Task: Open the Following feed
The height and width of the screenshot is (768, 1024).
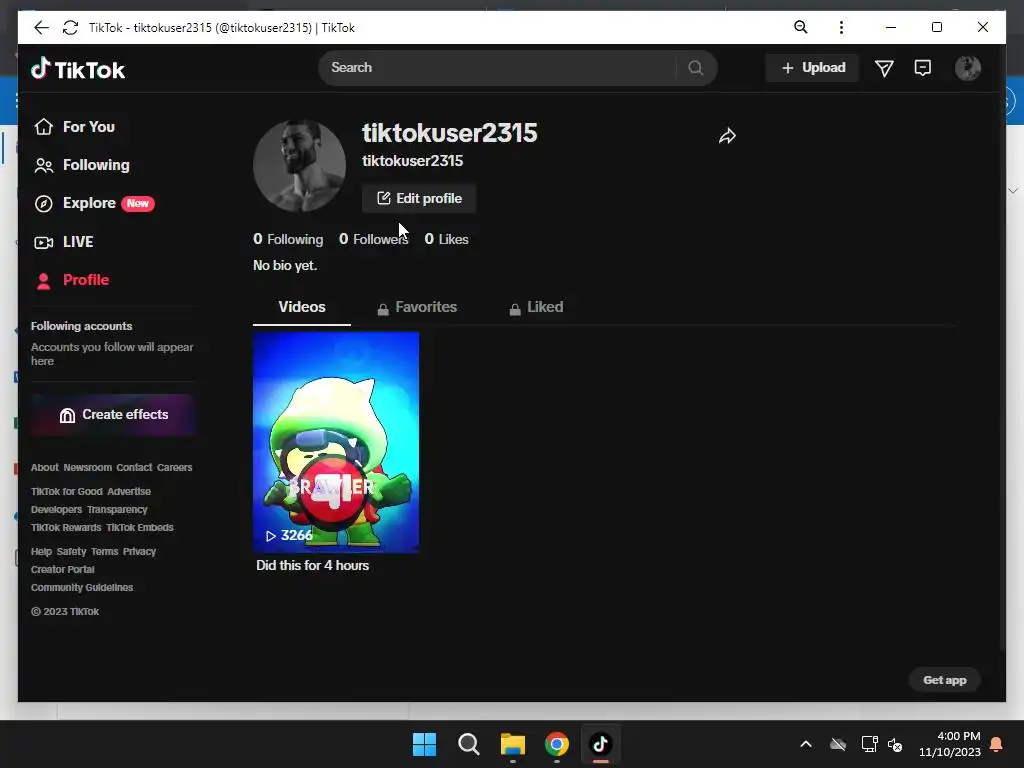Action: (x=82, y=165)
